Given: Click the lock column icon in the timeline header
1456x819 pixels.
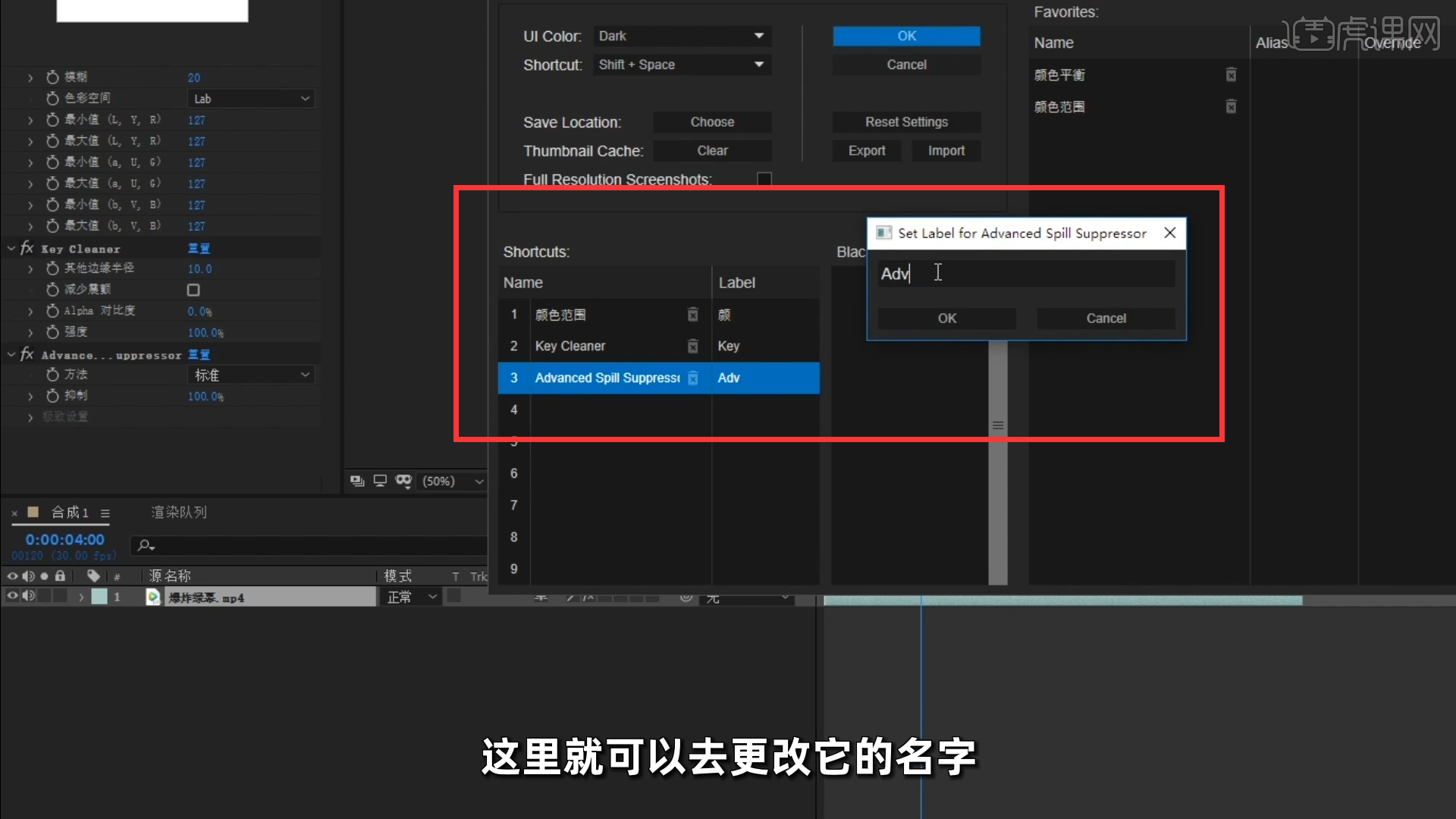Looking at the screenshot, I should (x=60, y=576).
